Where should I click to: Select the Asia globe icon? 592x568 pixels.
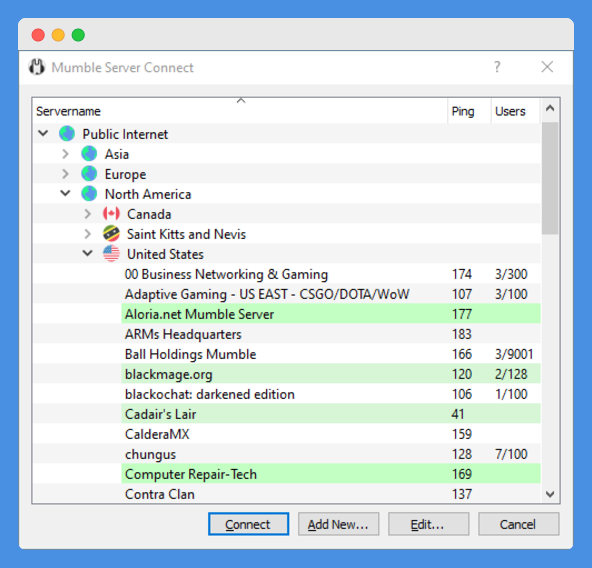pyautogui.click(x=89, y=154)
